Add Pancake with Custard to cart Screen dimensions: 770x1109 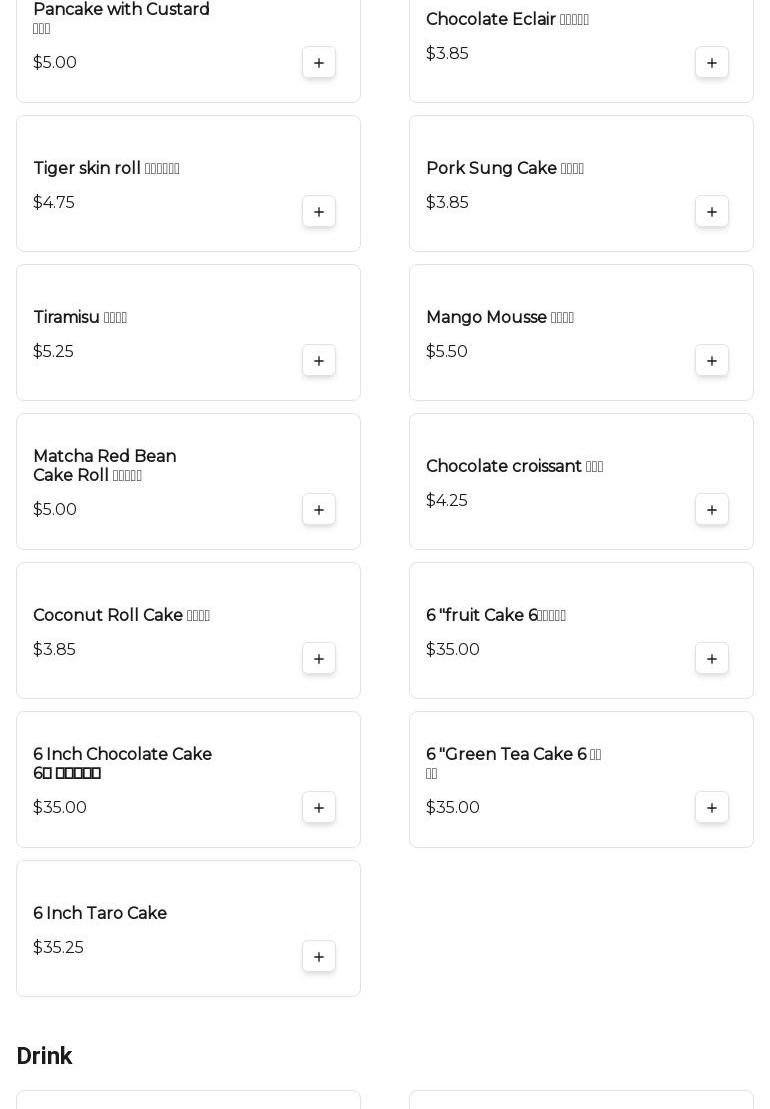[x=319, y=63]
